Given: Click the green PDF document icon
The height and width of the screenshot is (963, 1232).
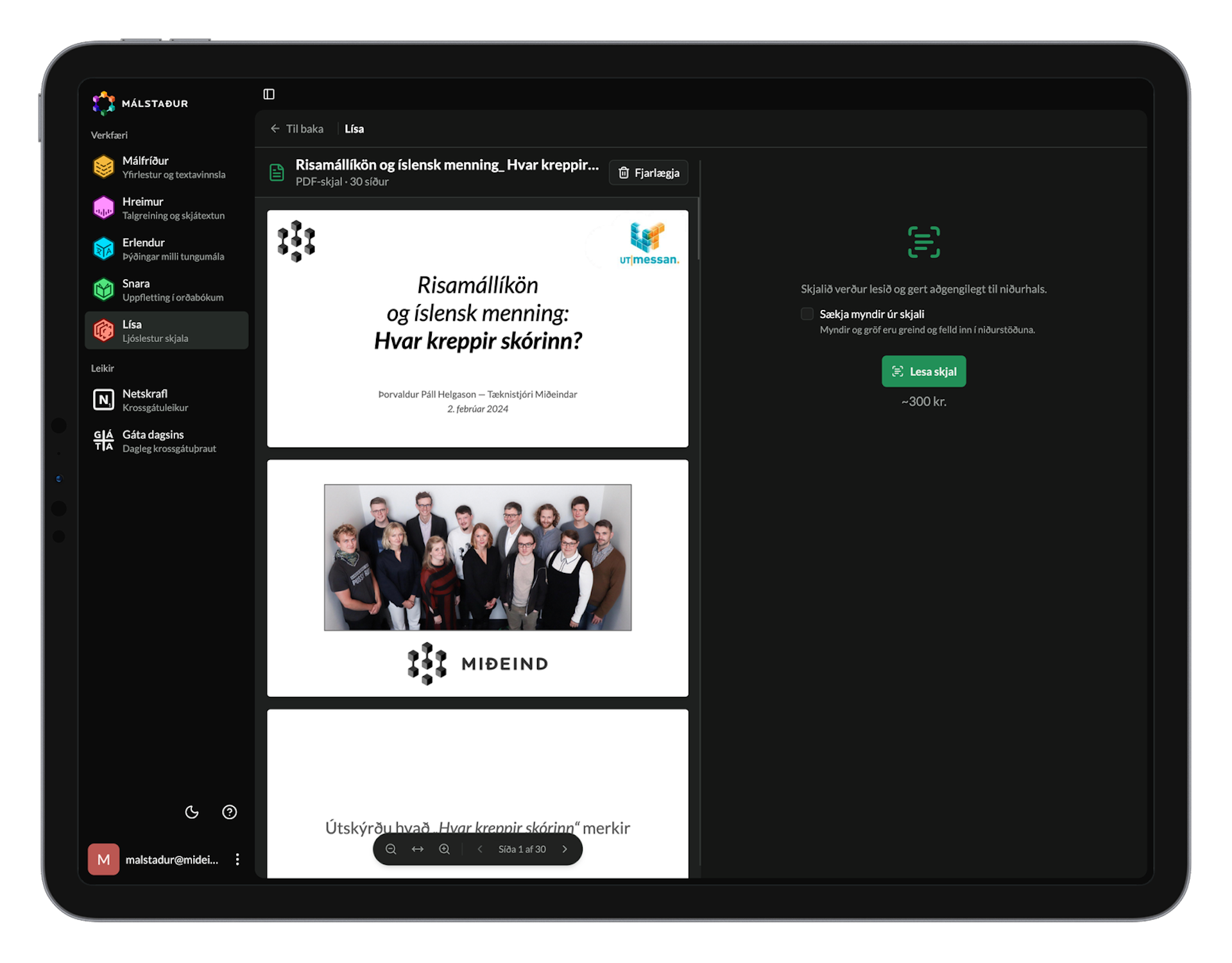Looking at the screenshot, I should [x=277, y=173].
